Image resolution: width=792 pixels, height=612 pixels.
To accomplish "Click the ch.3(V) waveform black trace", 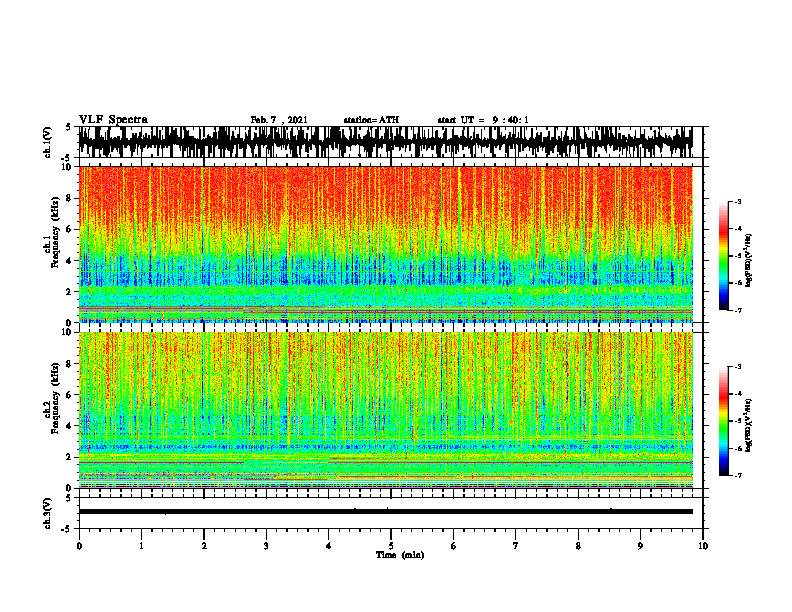I will pyautogui.click(x=385, y=512).
